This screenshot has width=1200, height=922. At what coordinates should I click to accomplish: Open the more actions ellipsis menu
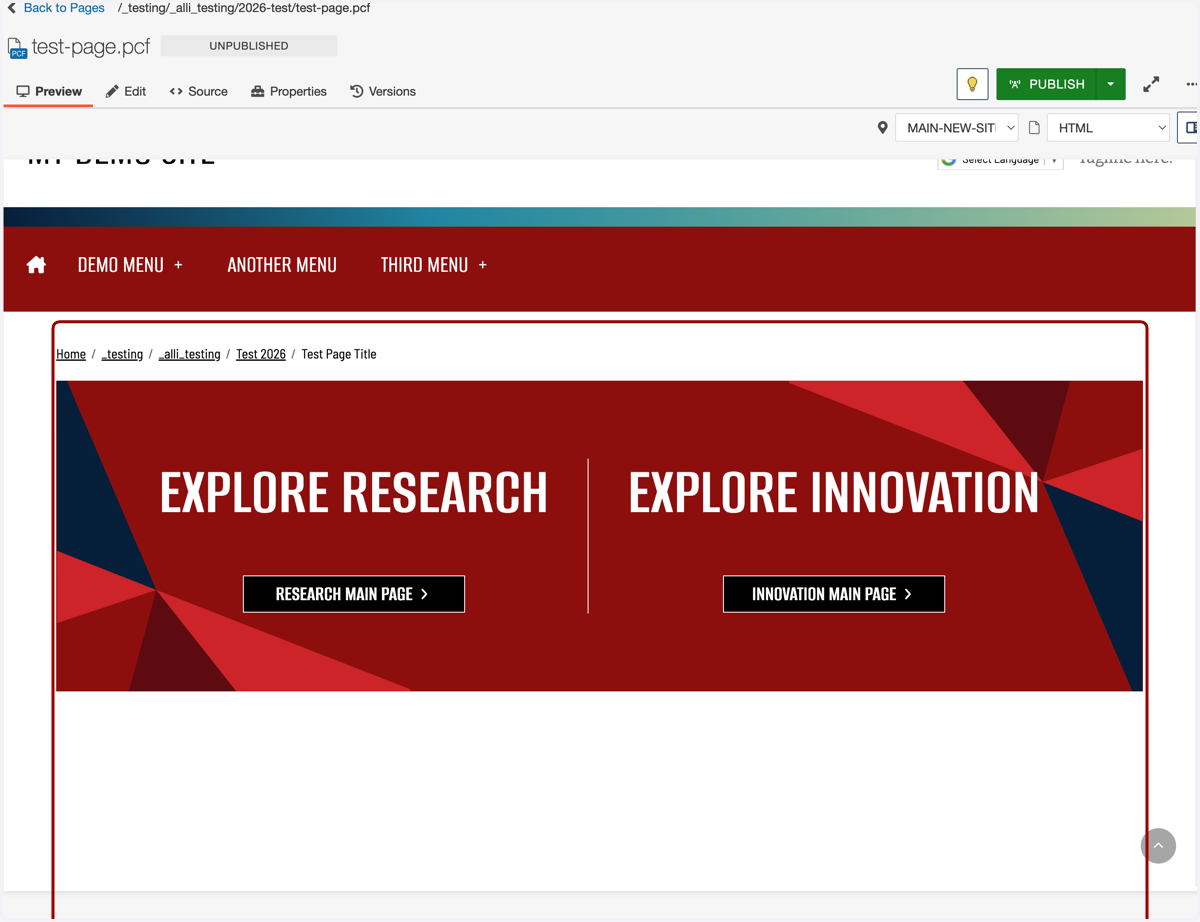pyautogui.click(x=1191, y=84)
